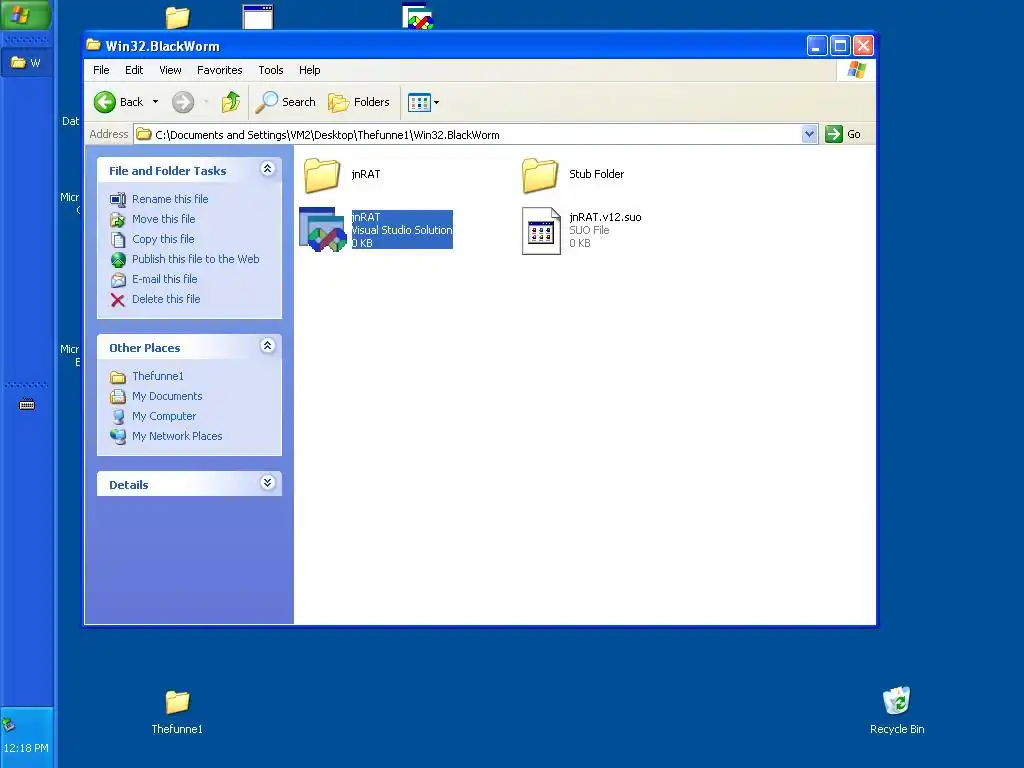
Task: Open the Back history dropdown arrow
Action: click(x=155, y=102)
